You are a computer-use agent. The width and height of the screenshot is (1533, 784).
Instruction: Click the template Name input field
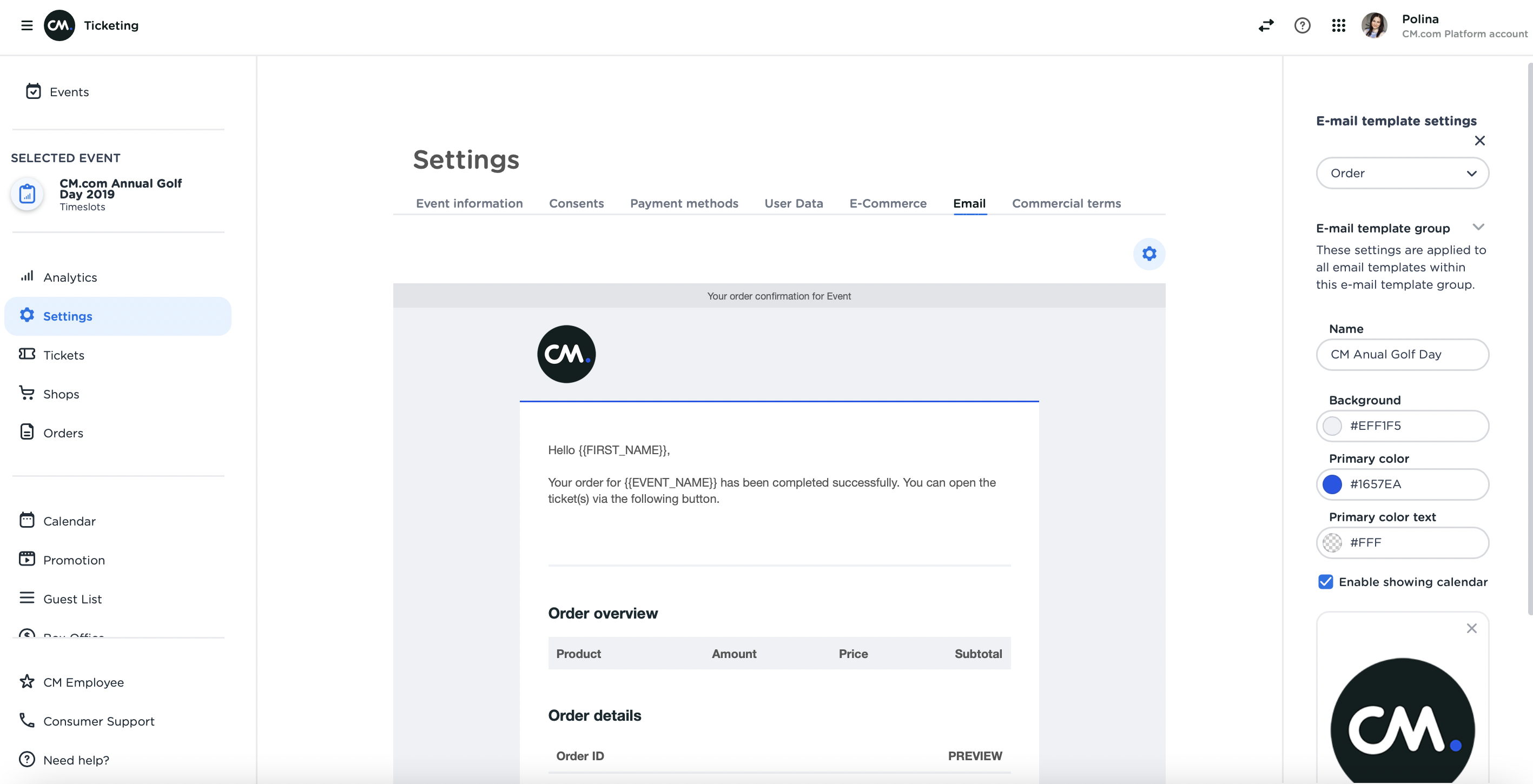(1402, 355)
